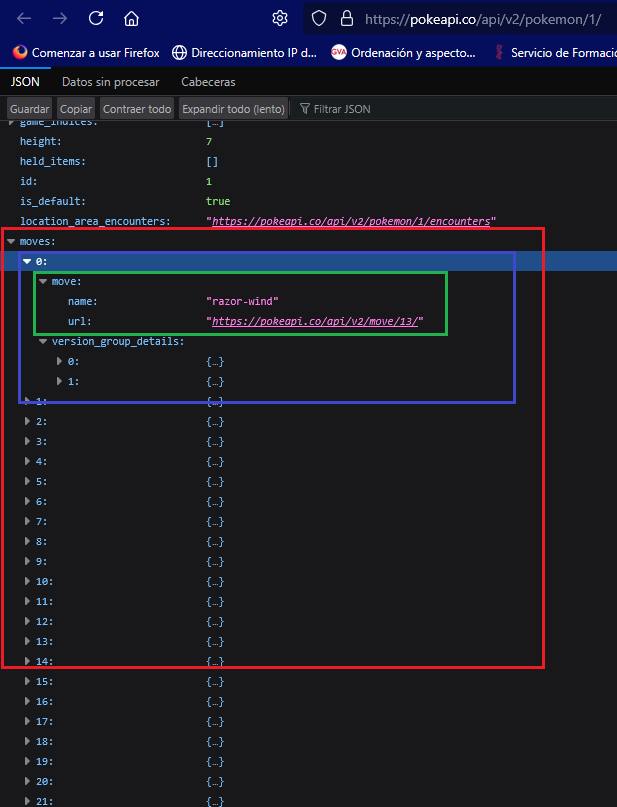Switch to Datos sin procesar tab
The image size is (617, 807).
[111, 82]
